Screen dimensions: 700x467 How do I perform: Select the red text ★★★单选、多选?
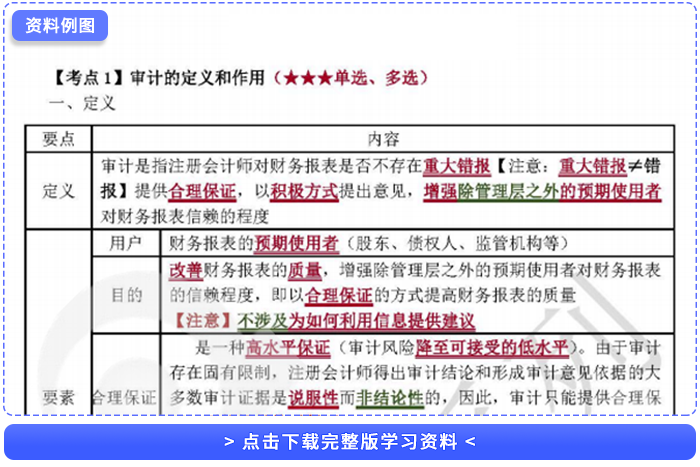click(x=351, y=78)
